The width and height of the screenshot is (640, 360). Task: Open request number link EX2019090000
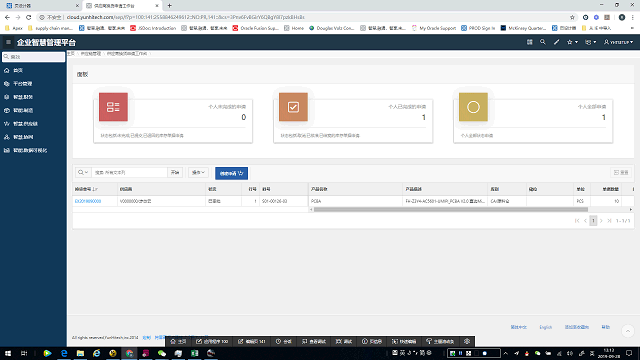pos(88,201)
